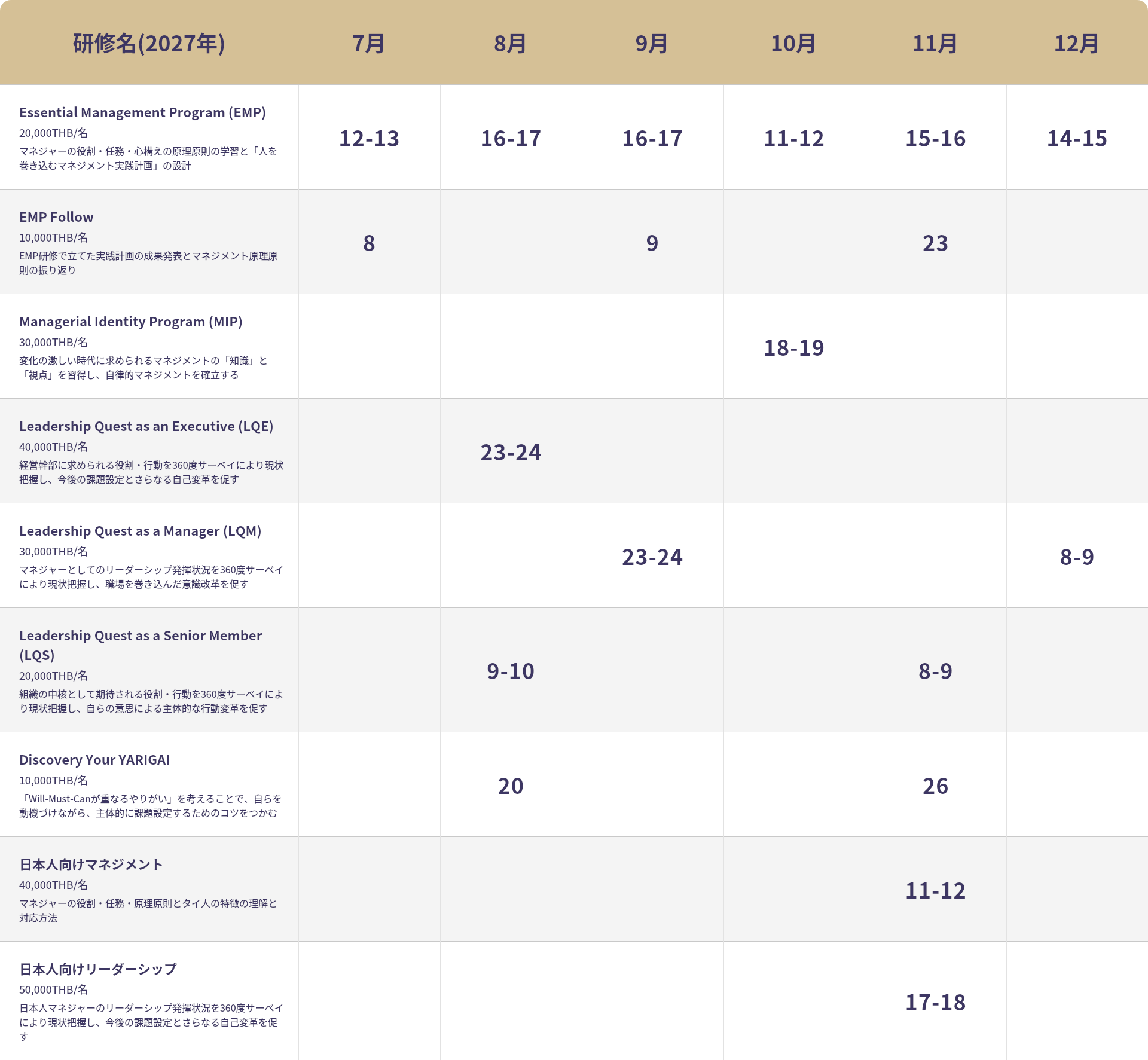Select 日本人向けマネジメント November 11-12 date
This screenshot has width=1148, height=1060.
[x=935, y=891]
